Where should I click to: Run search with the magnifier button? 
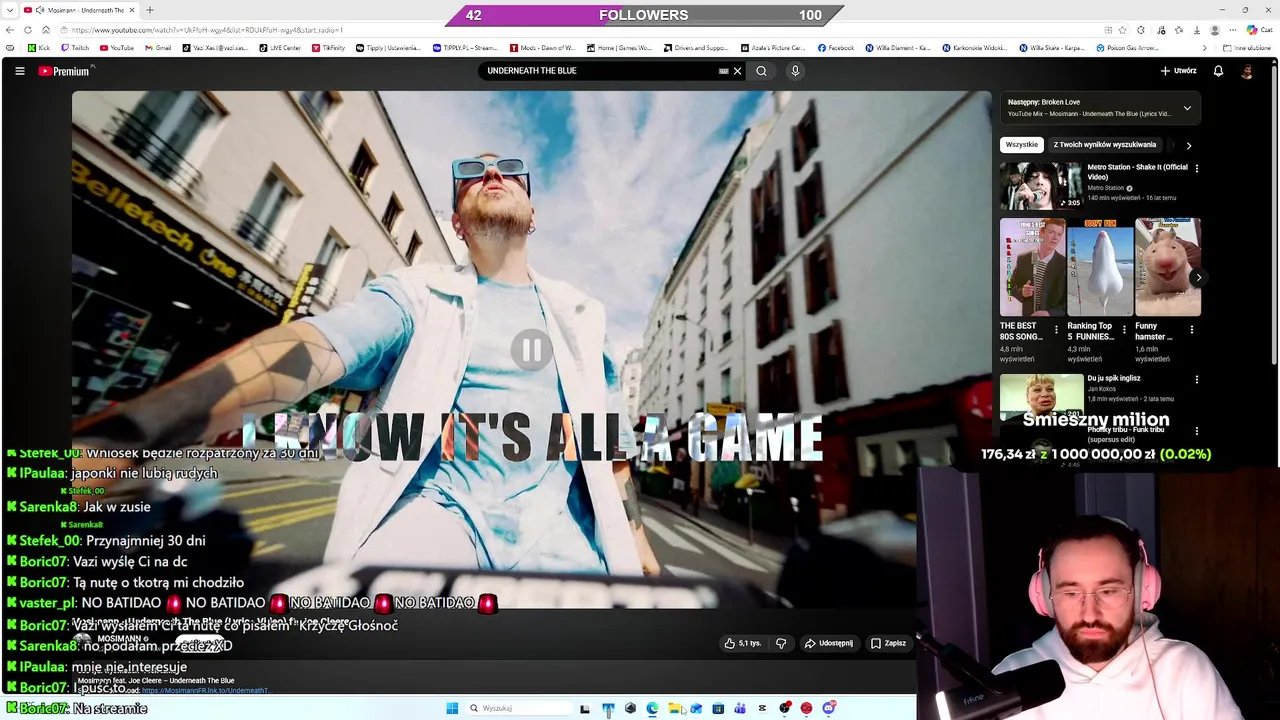point(761,71)
